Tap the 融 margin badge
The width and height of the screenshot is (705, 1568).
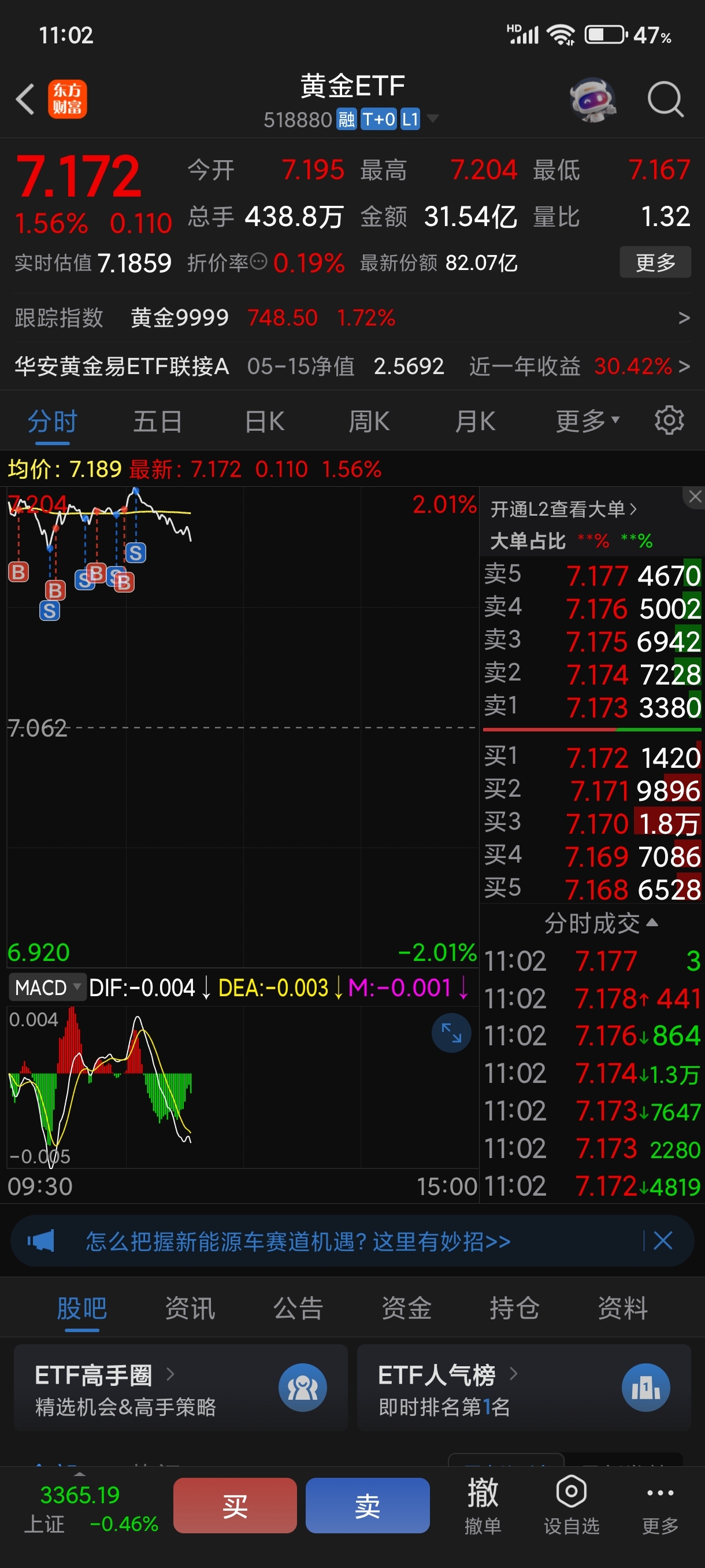coord(346,119)
